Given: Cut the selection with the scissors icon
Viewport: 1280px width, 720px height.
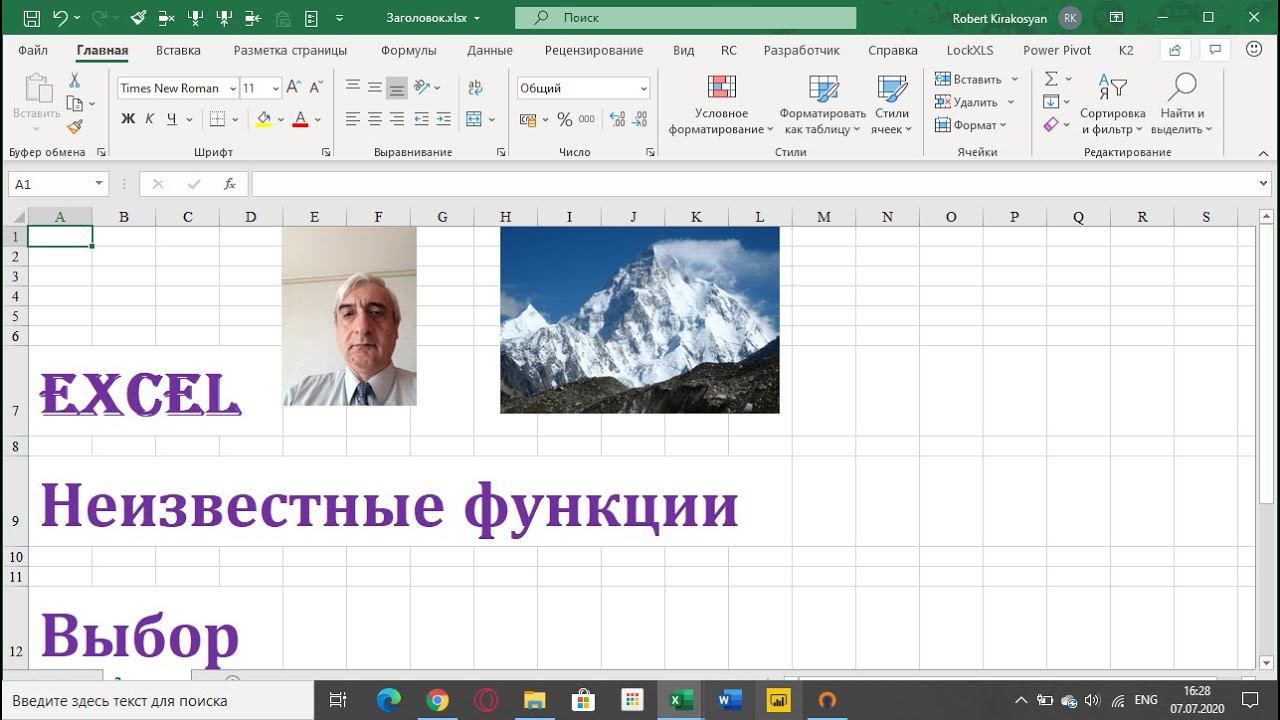Looking at the screenshot, I should coord(74,80).
